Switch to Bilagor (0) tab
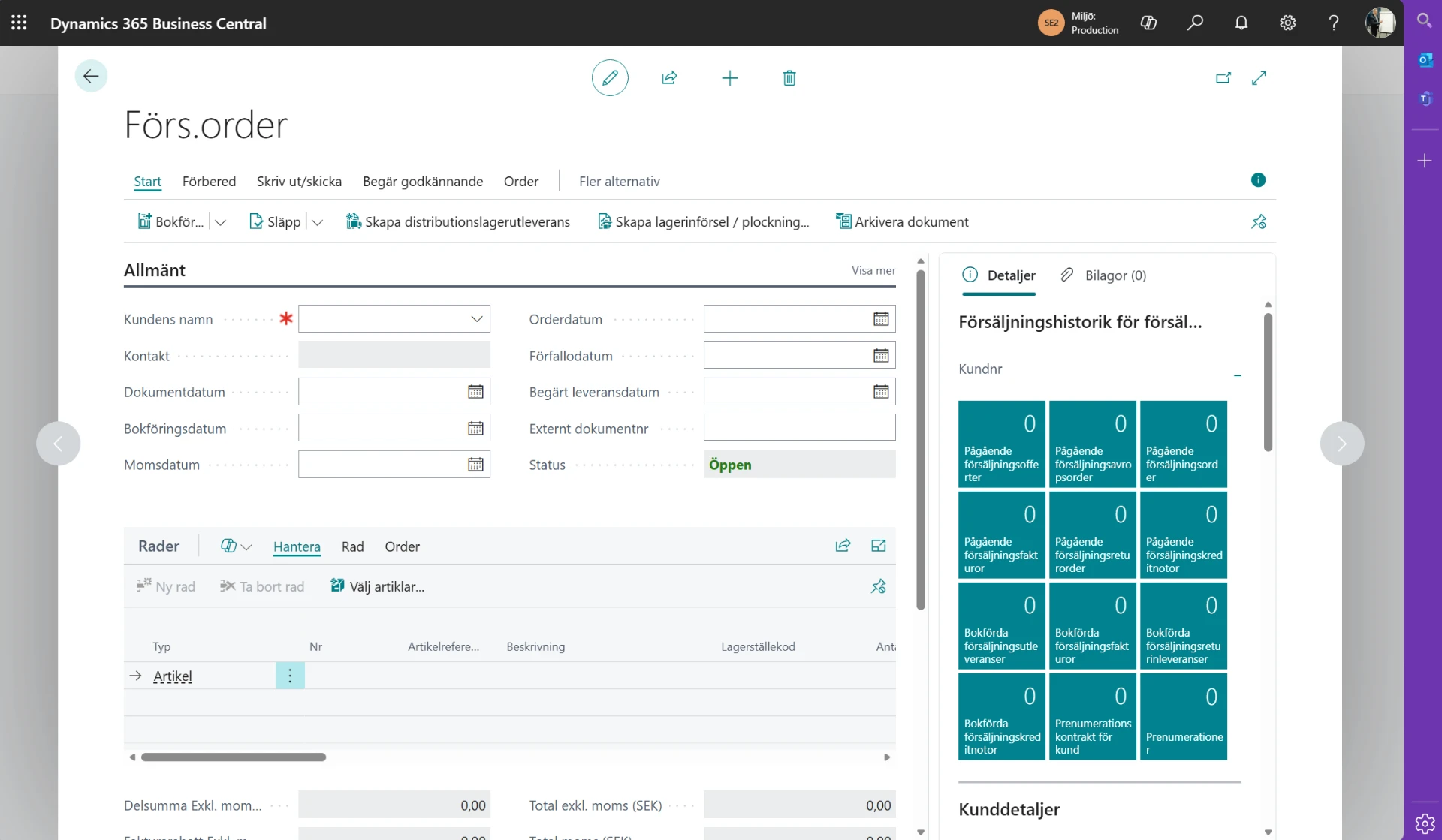Viewport: 1442px width, 840px height. tap(1103, 275)
